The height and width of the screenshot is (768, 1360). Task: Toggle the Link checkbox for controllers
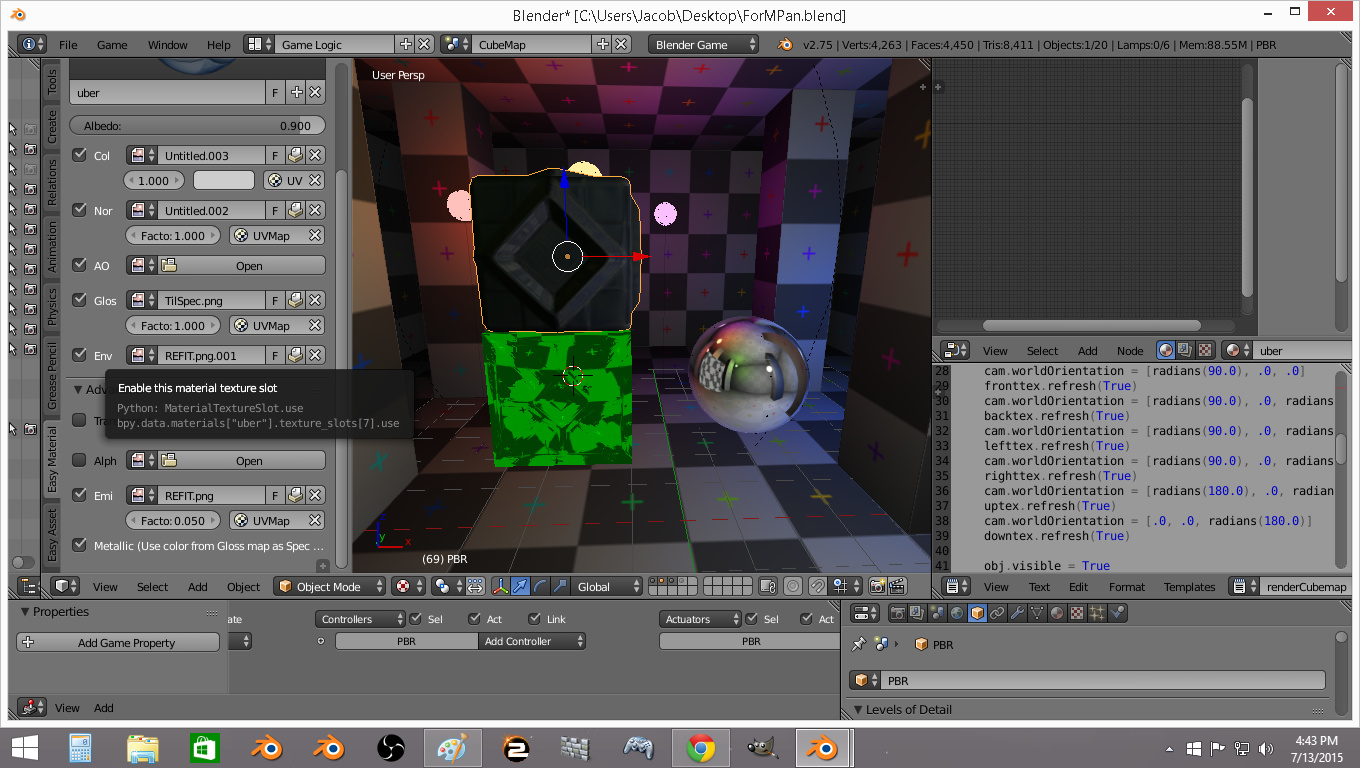tap(535, 619)
